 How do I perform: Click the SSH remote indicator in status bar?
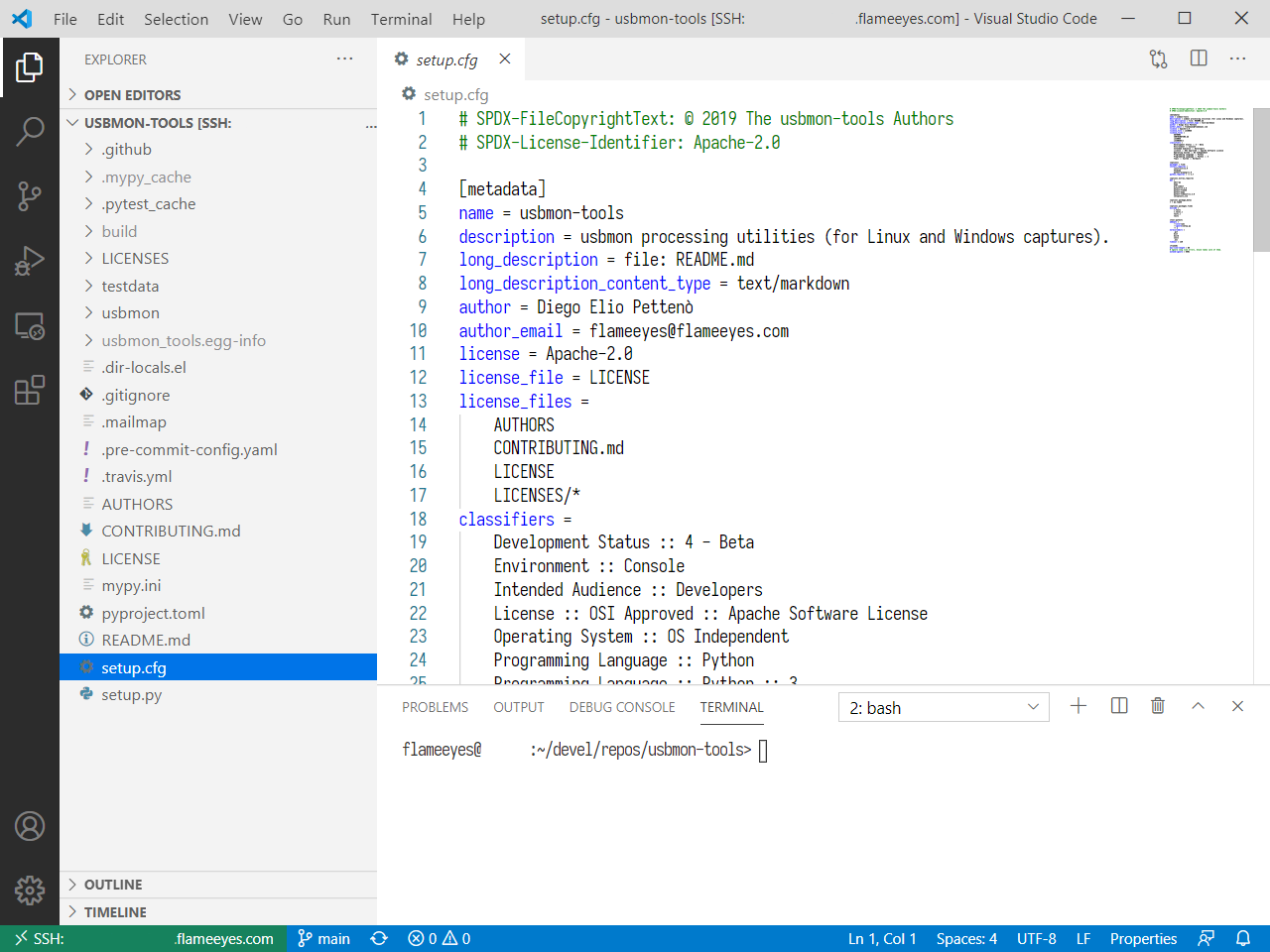point(144,938)
